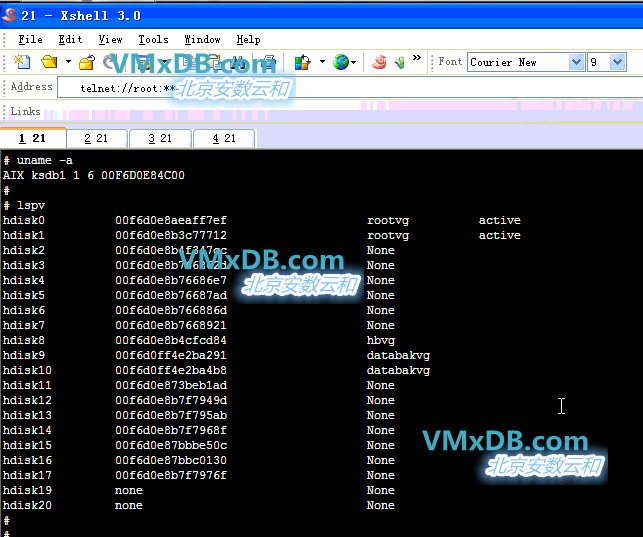Click the color scheme icon

pyautogui.click(x=303, y=62)
